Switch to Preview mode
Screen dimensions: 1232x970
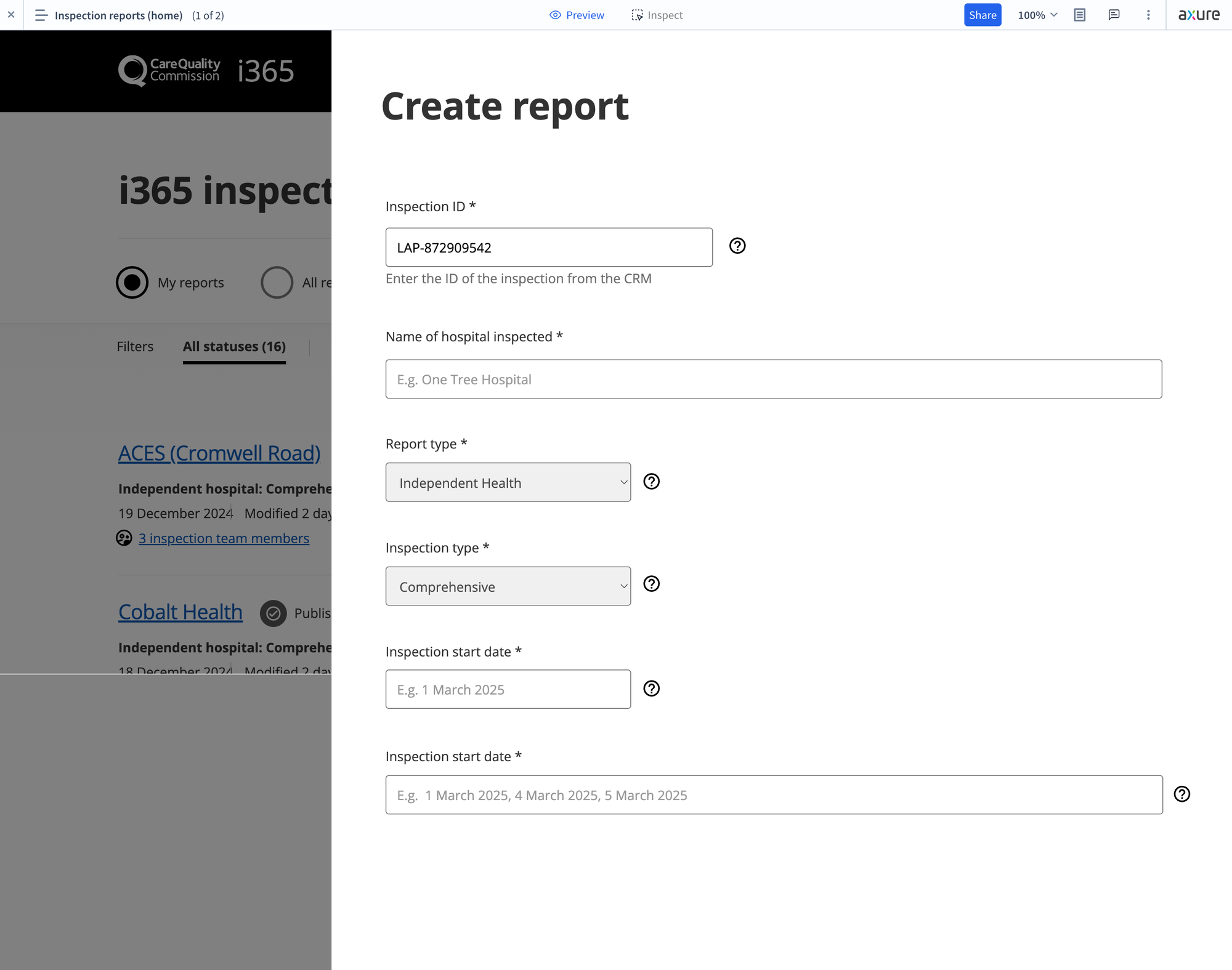click(577, 15)
